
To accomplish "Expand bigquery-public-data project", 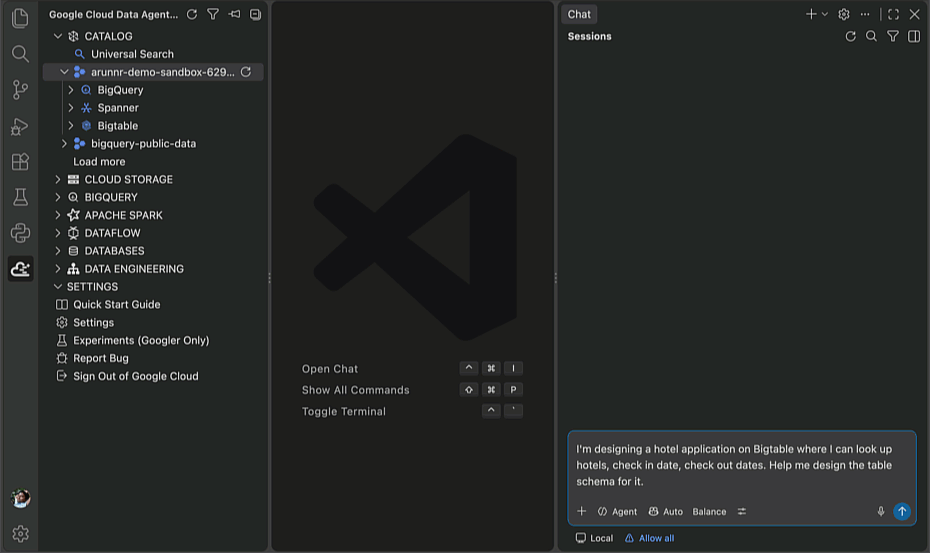I will (x=64, y=144).
